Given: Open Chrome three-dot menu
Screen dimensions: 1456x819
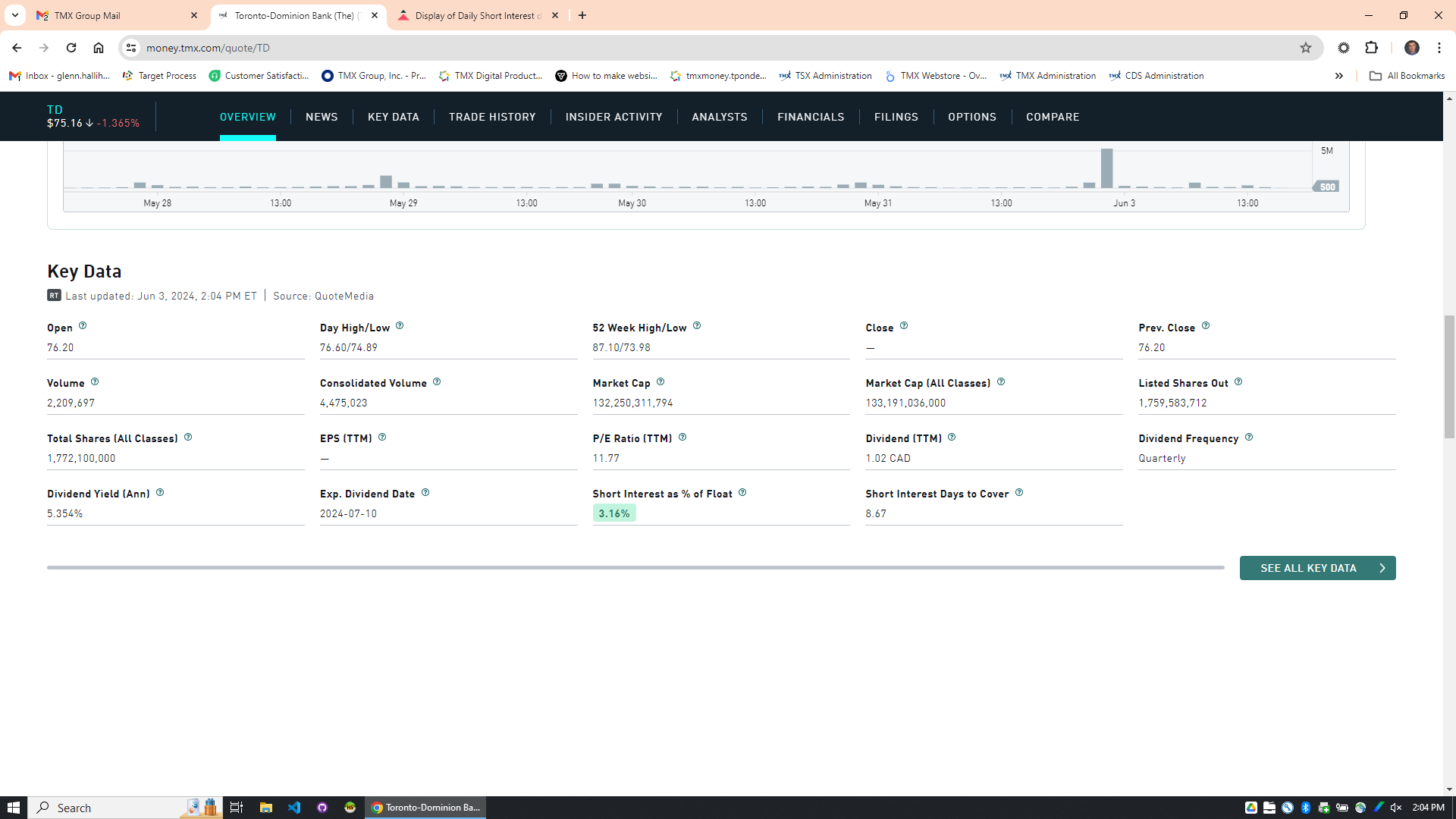Looking at the screenshot, I should [1439, 48].
